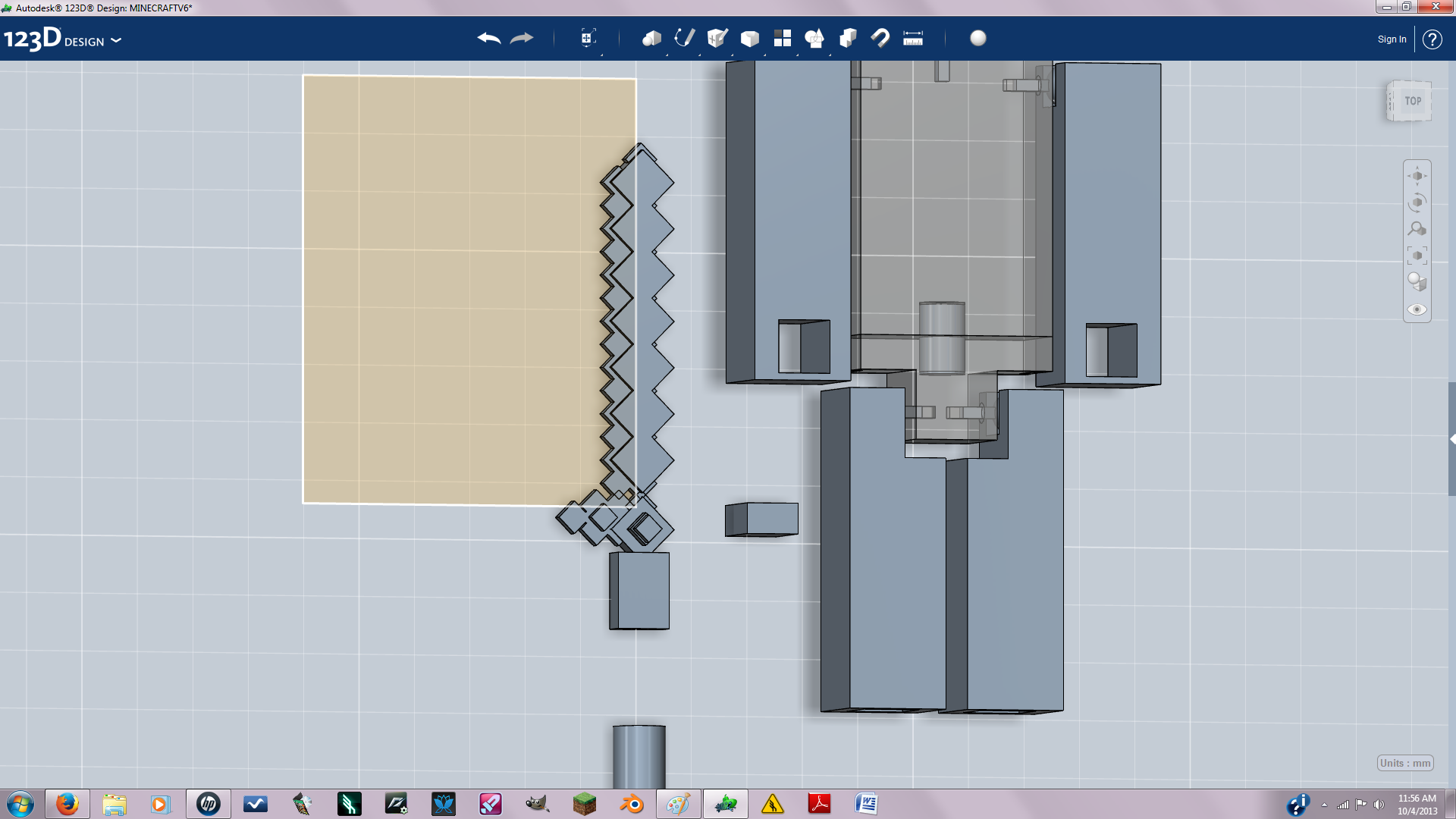The height and width of the screenshot is (819, 1456).
Task: Open Firefox from the taskbar
Action: coord(67,804)
